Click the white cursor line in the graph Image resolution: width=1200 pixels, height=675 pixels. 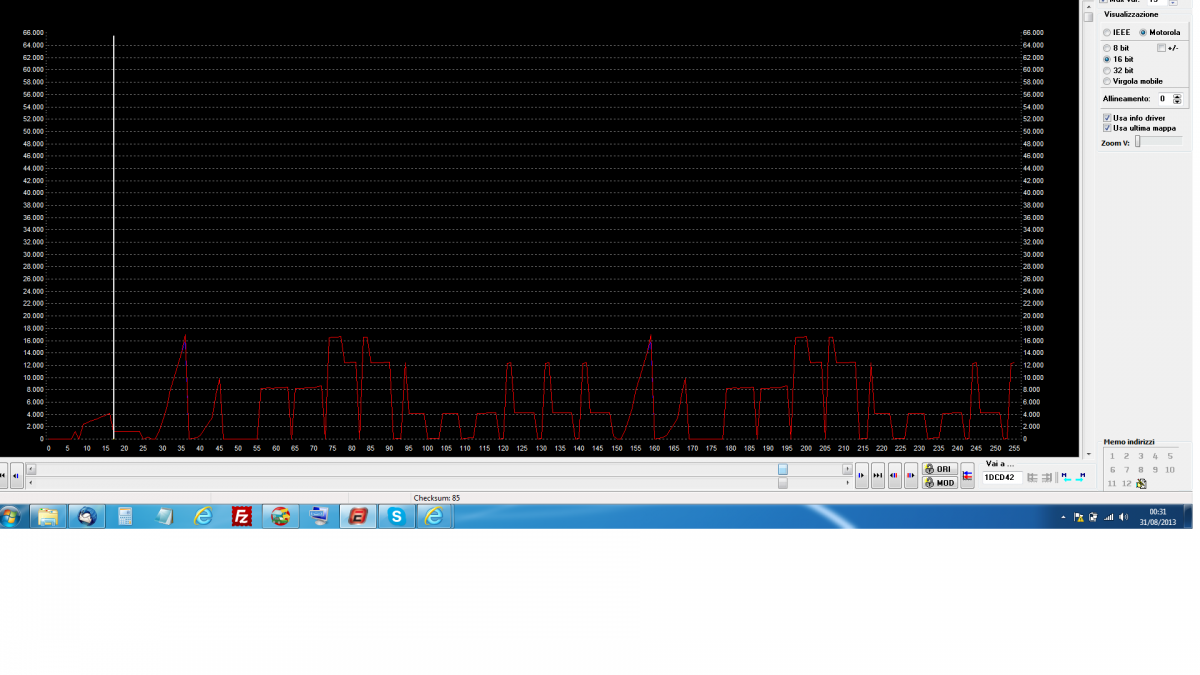(114, 237)
